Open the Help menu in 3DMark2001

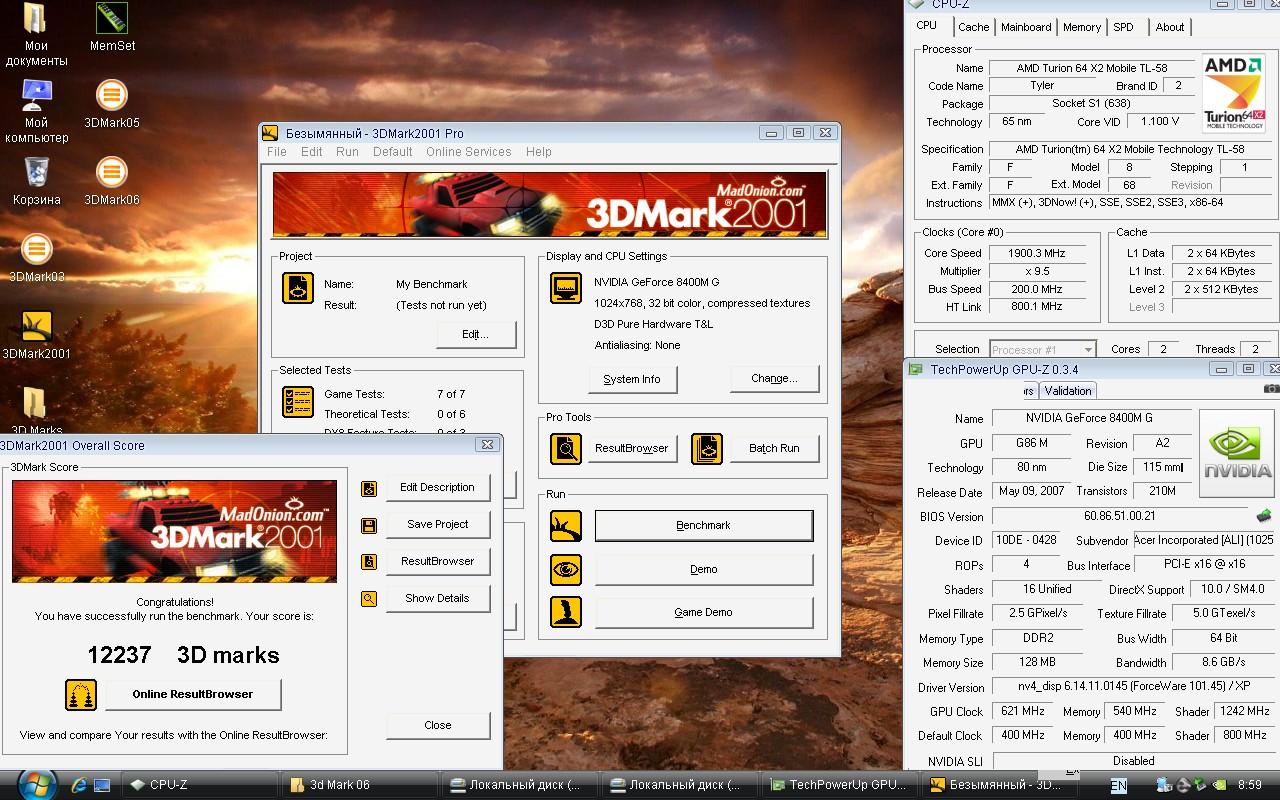(539, 152)
